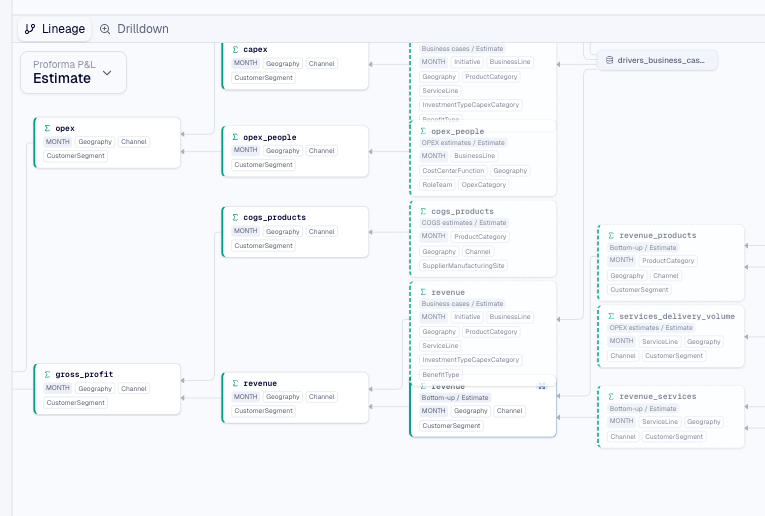Screen dimensions: 765x516
Task: Click ServiceLine tag on revenue_services node
Action: (659, 422)
